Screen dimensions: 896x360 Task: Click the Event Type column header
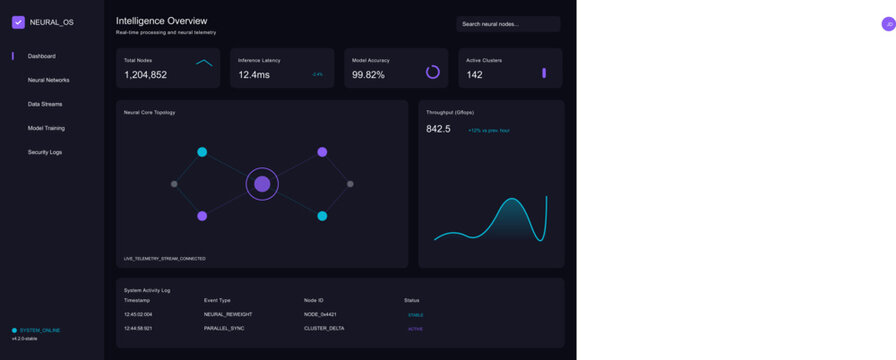click(217, 300)
